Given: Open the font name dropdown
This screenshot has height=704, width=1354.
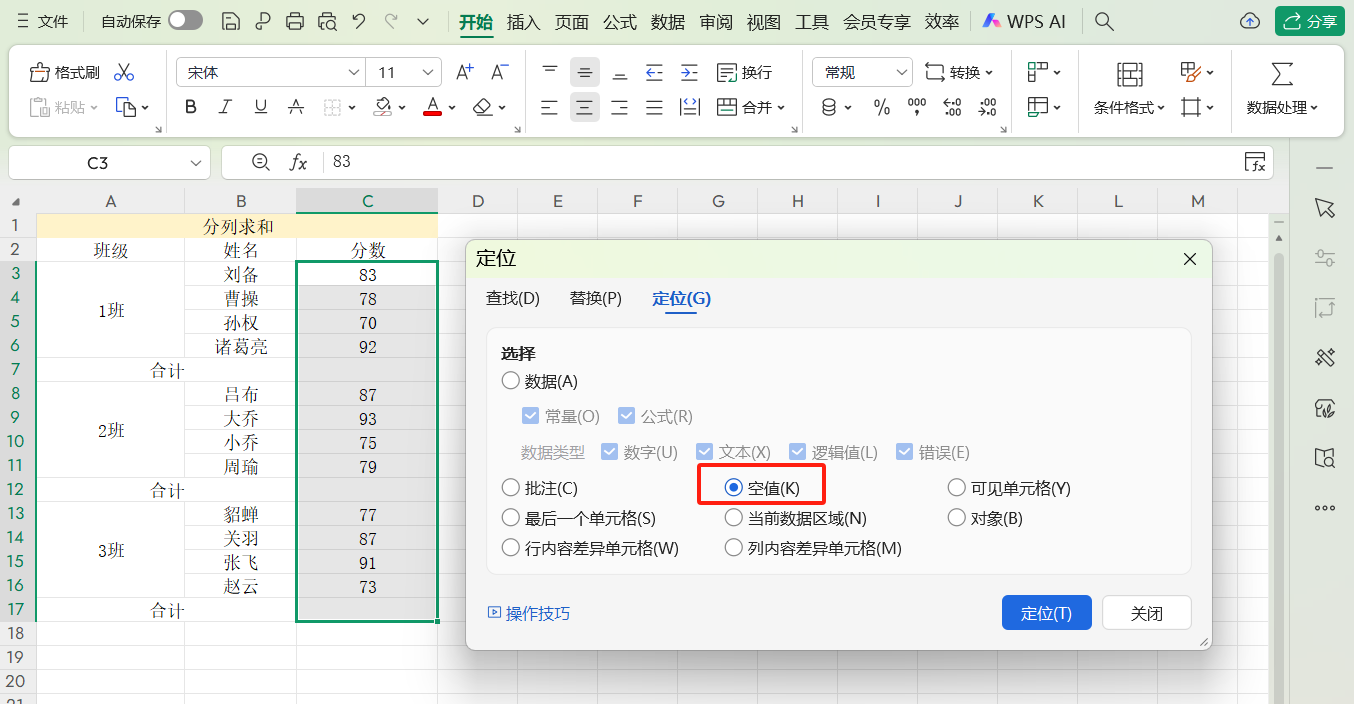Looking at the screenshot, I should point(353,71).
